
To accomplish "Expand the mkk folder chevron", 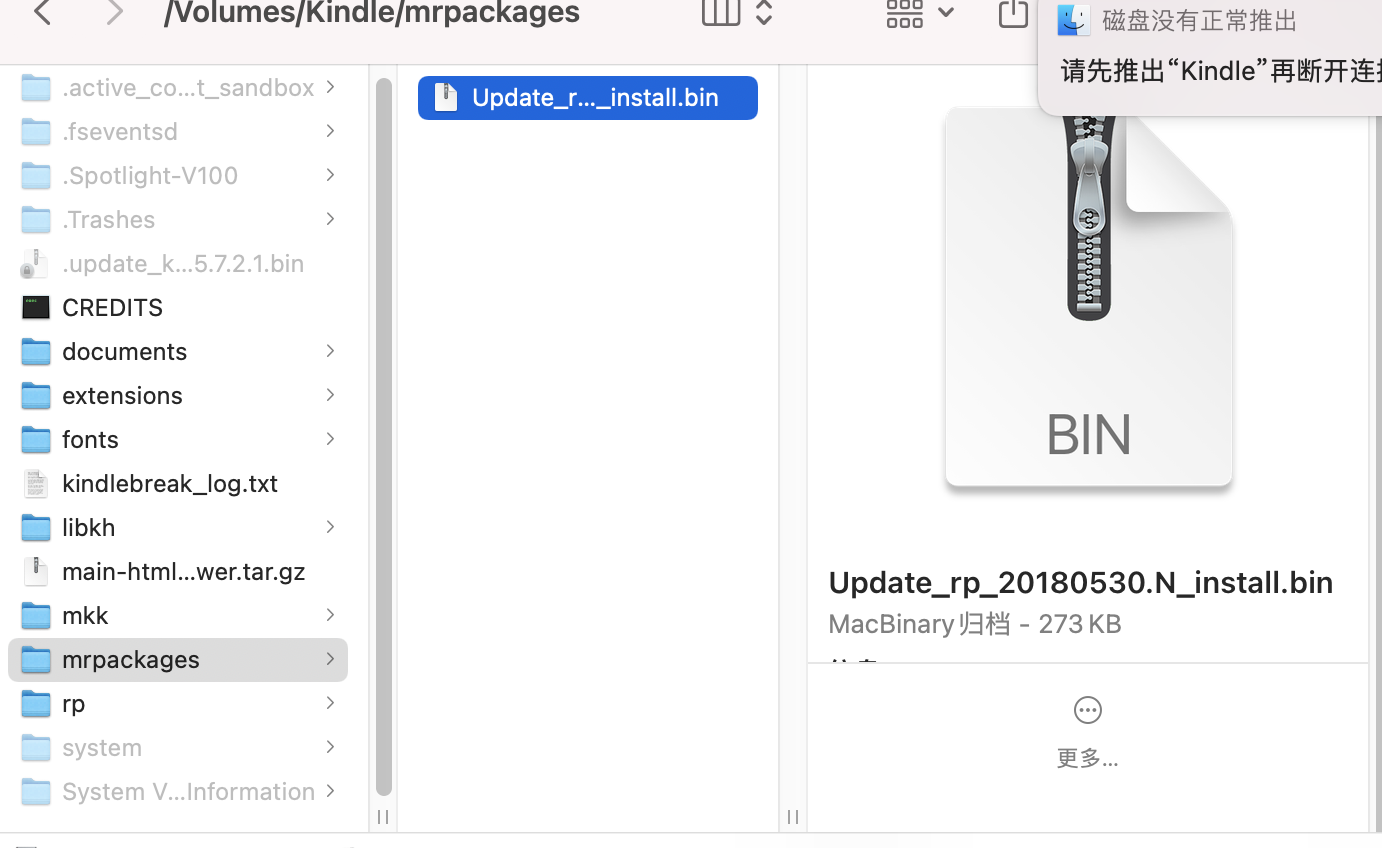I will point(330,615).
